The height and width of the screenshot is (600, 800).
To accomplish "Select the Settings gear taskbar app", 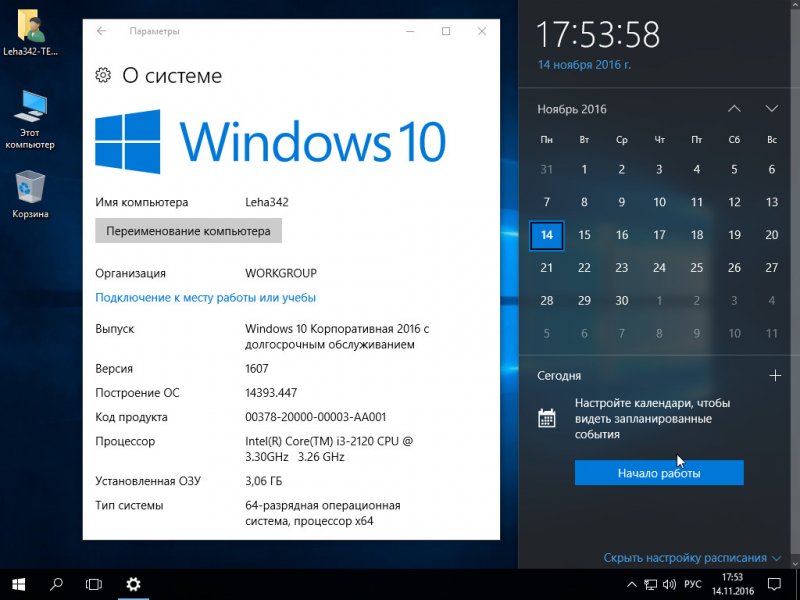I will tap(133, 584).
